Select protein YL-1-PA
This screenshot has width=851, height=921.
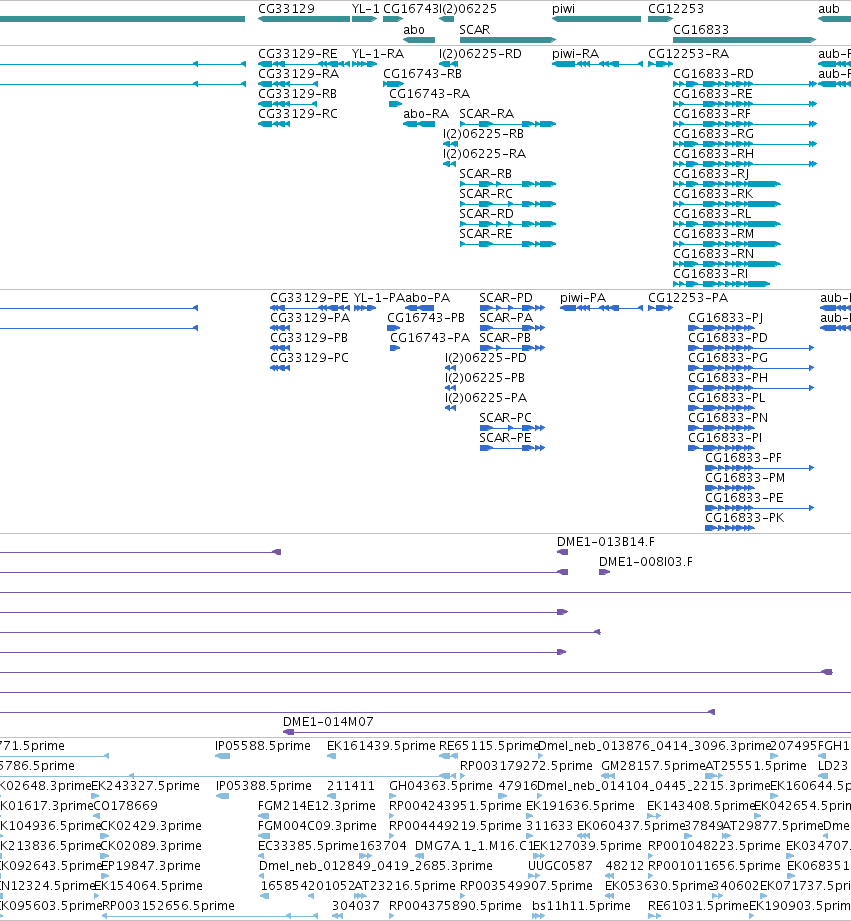point(379,298)
